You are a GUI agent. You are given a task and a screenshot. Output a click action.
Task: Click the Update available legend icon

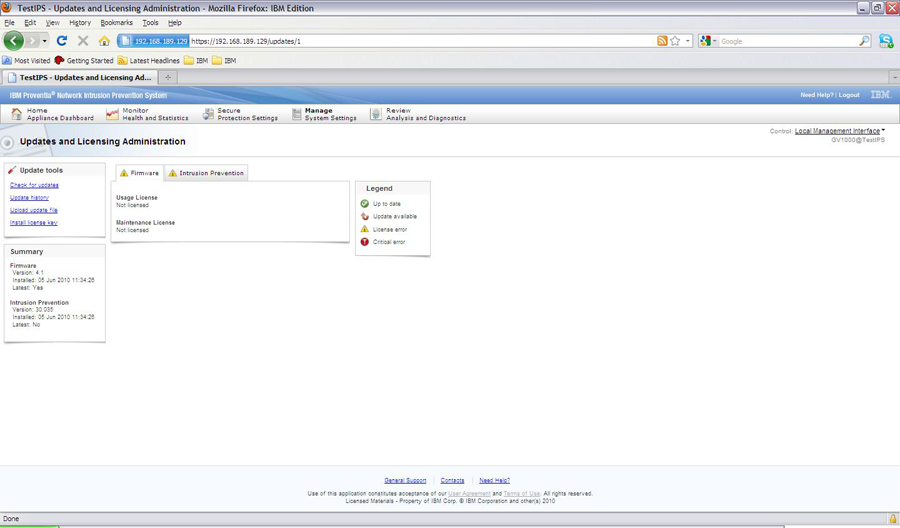point(364,216)
